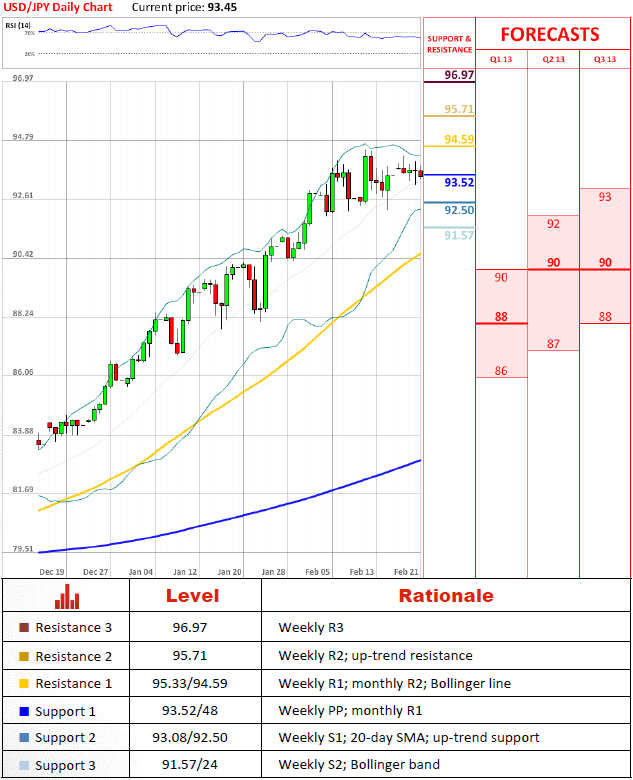Viewport: 633px width, 780px height.
Task: Click the 92.50 support level label
Action: 459,210
